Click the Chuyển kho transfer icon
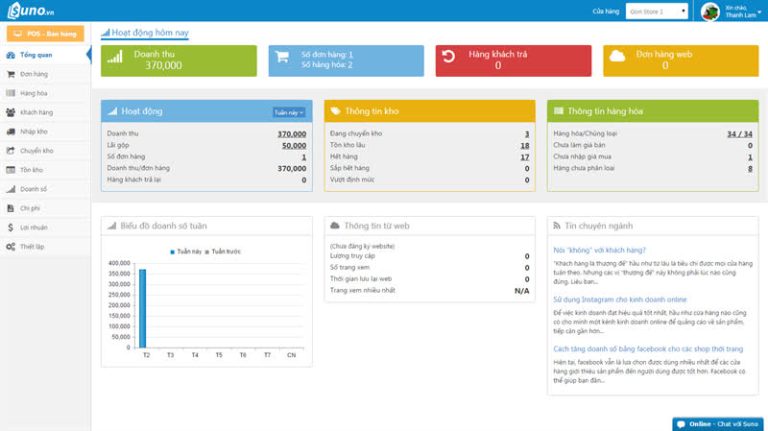Viewport: 768px width, 431px height. (x=10, y=150)
